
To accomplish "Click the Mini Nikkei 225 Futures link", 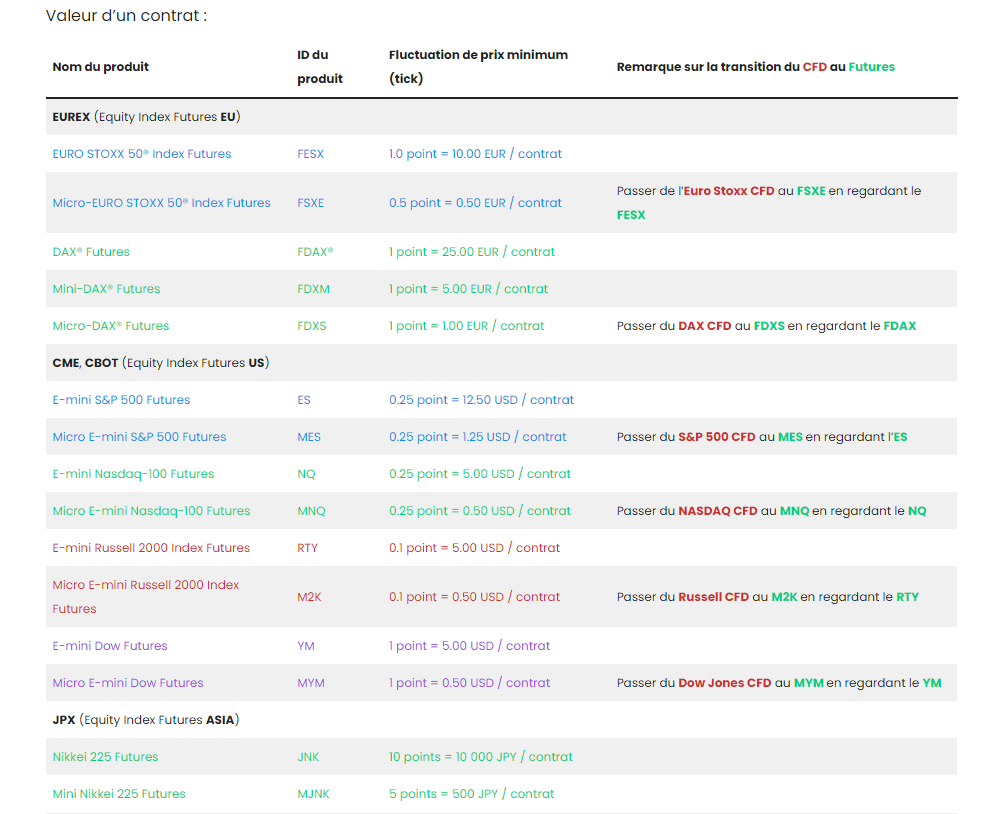I will [x=119, y=794].
